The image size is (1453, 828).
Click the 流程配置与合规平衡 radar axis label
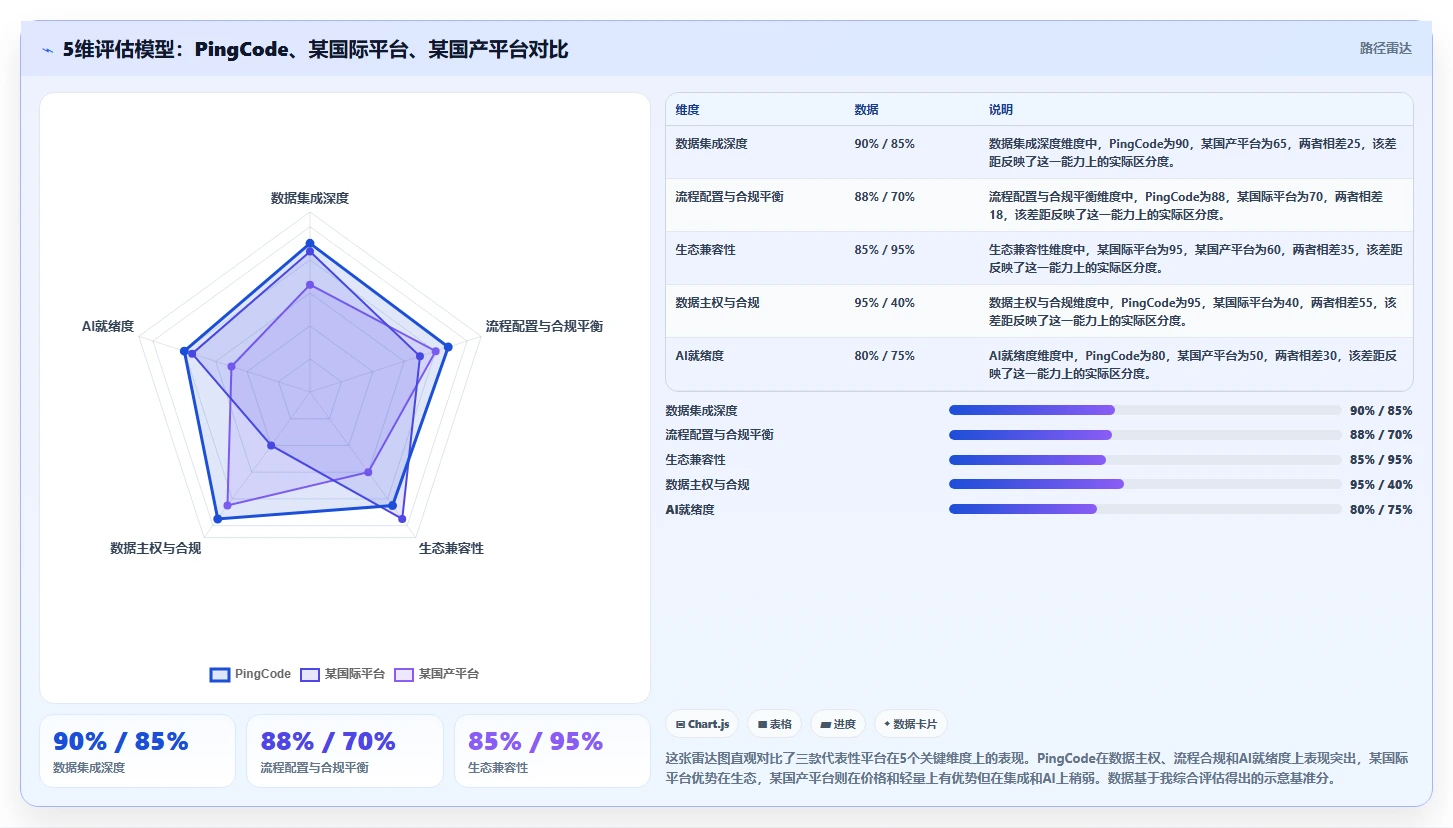pyautogui.click(x=544, y=327)
